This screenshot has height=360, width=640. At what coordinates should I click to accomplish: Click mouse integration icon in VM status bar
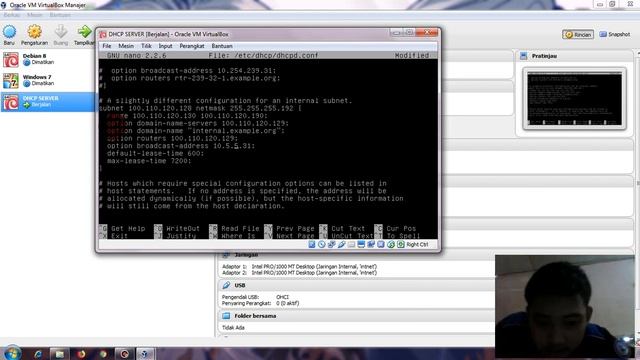(391, 244)
